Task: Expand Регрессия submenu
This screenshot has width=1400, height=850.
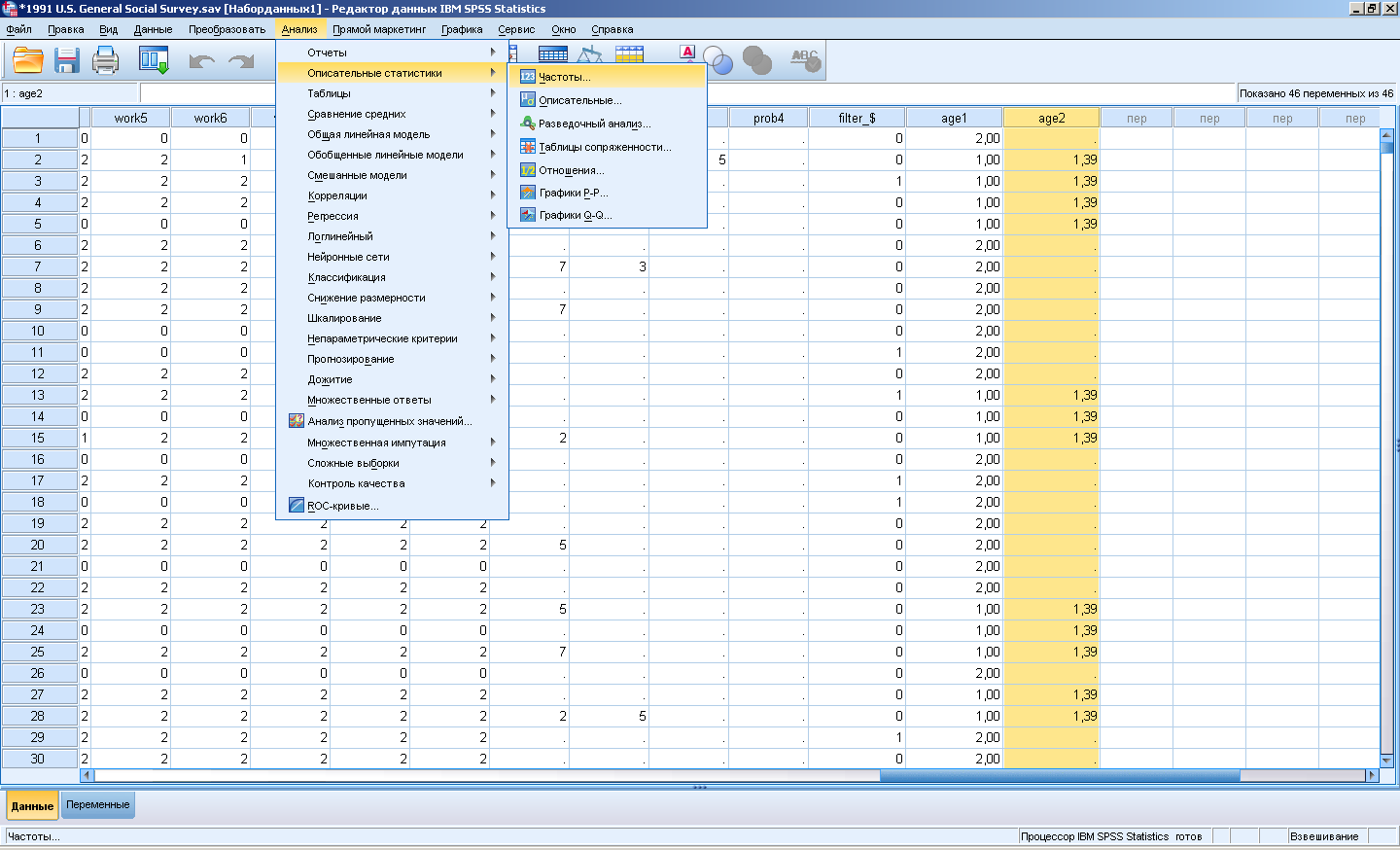Action: 392,216
